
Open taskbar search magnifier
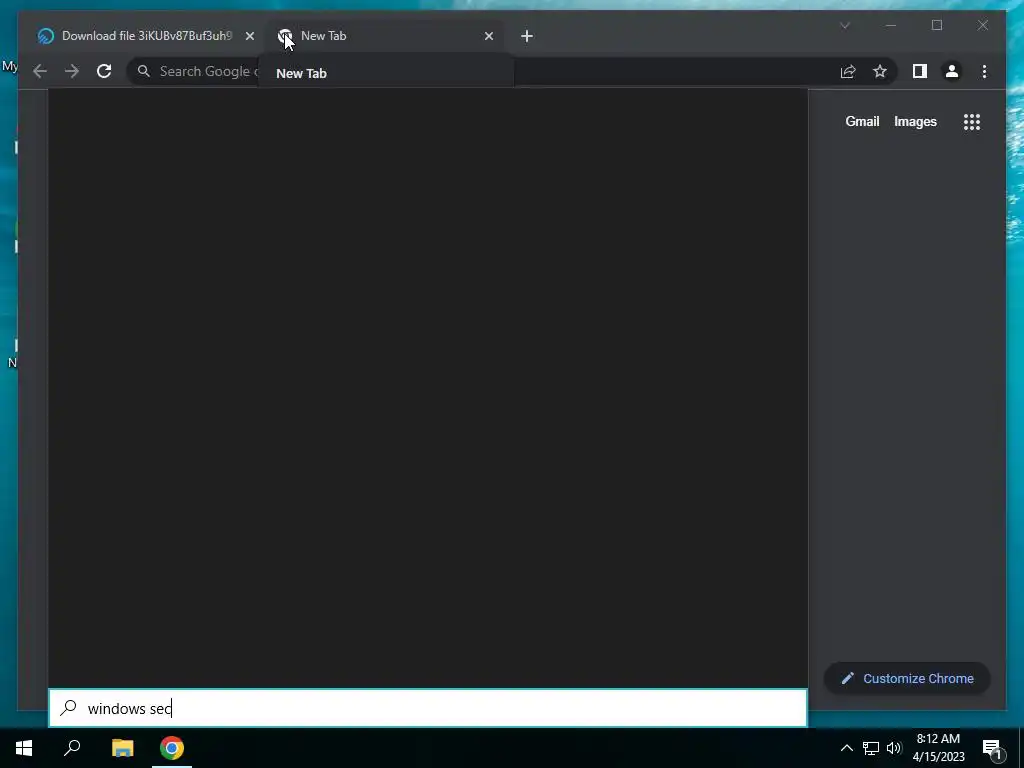72,748
